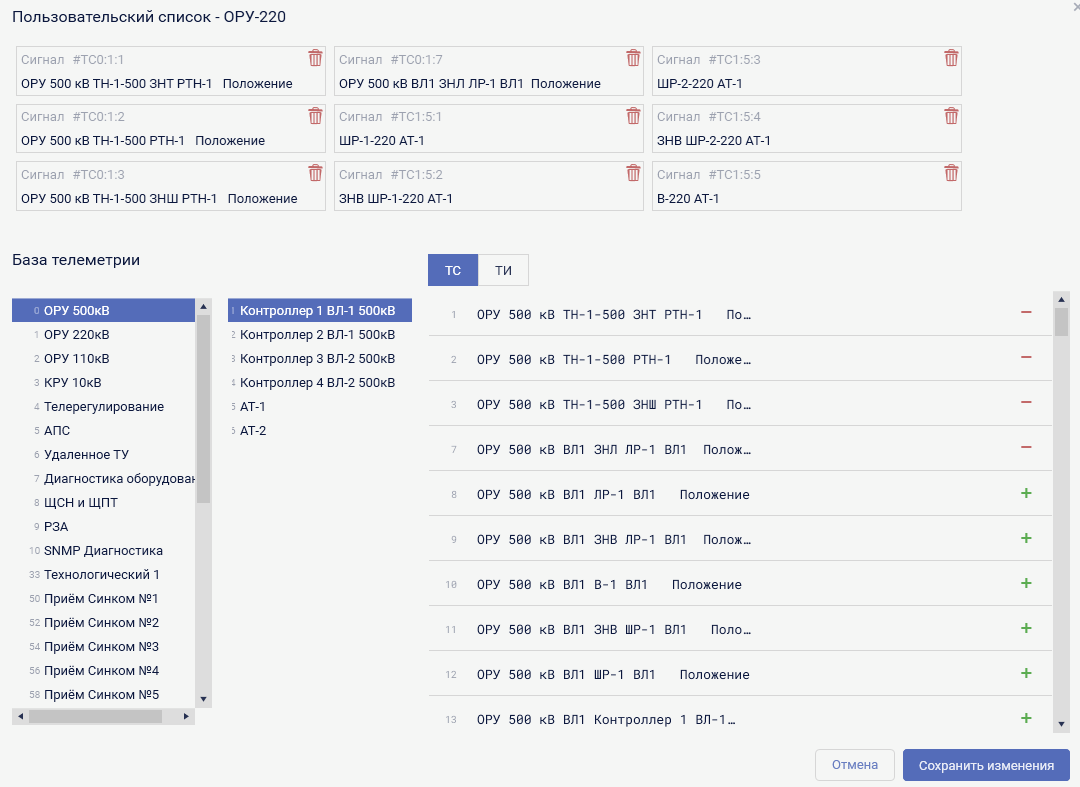Add row 8 ВЛ1 ЛР-1 with plus icon

1025,493
